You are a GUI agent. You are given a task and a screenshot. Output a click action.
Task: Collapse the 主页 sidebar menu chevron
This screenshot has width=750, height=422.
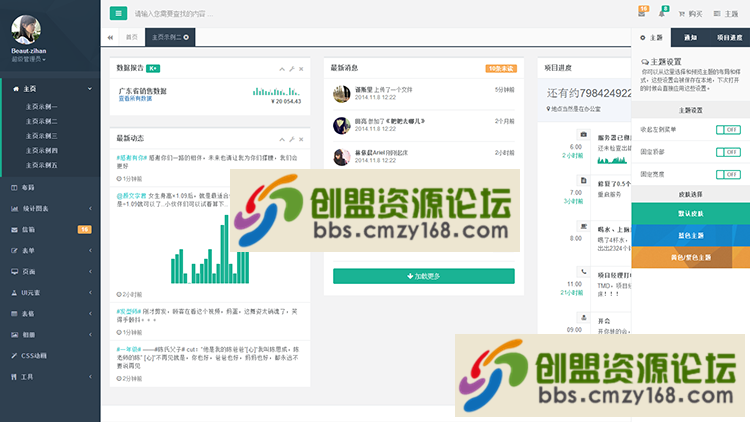[89, 89]
